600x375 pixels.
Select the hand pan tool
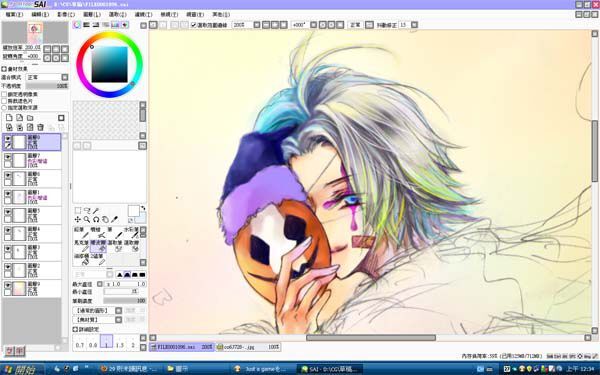(105, 220)
